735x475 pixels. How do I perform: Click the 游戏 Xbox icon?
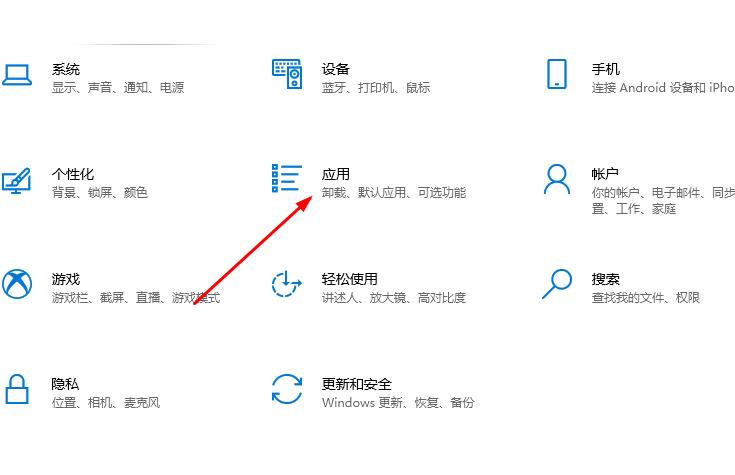[x=16, y=285]
